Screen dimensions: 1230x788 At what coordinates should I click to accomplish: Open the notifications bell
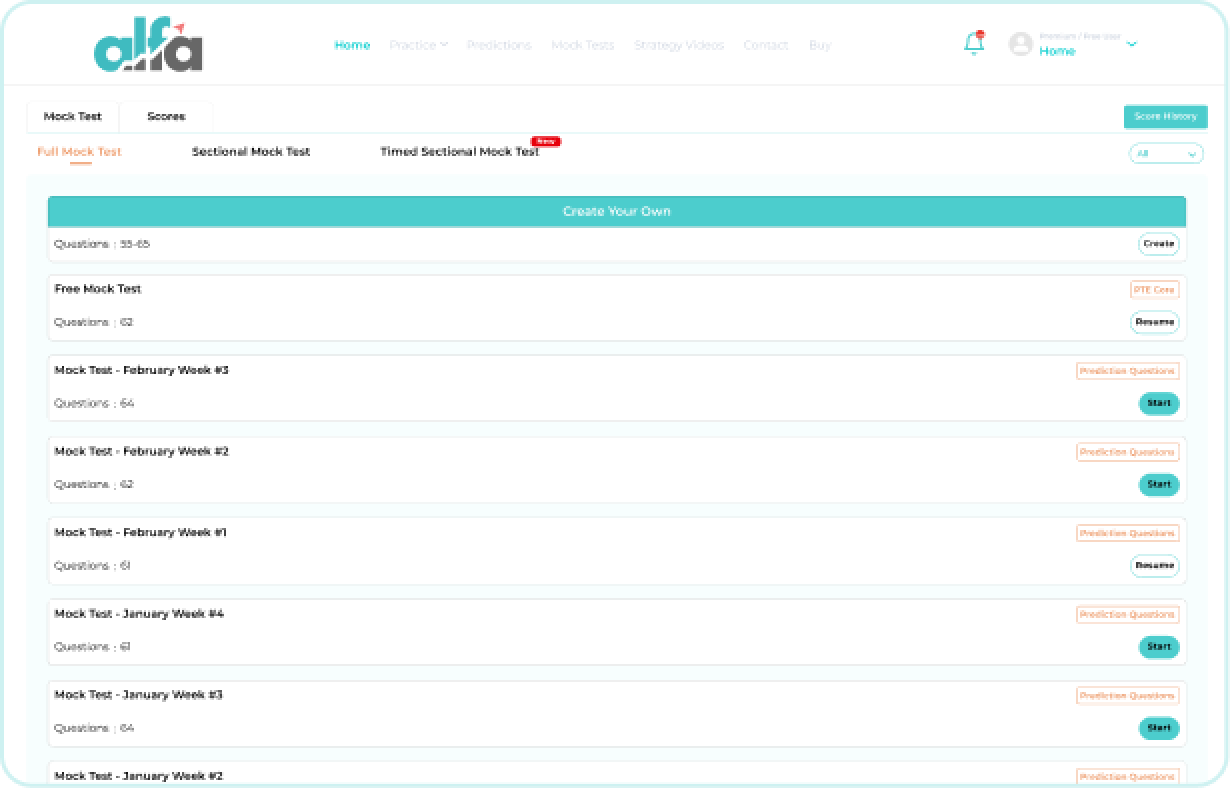click(x=973, y=44)
